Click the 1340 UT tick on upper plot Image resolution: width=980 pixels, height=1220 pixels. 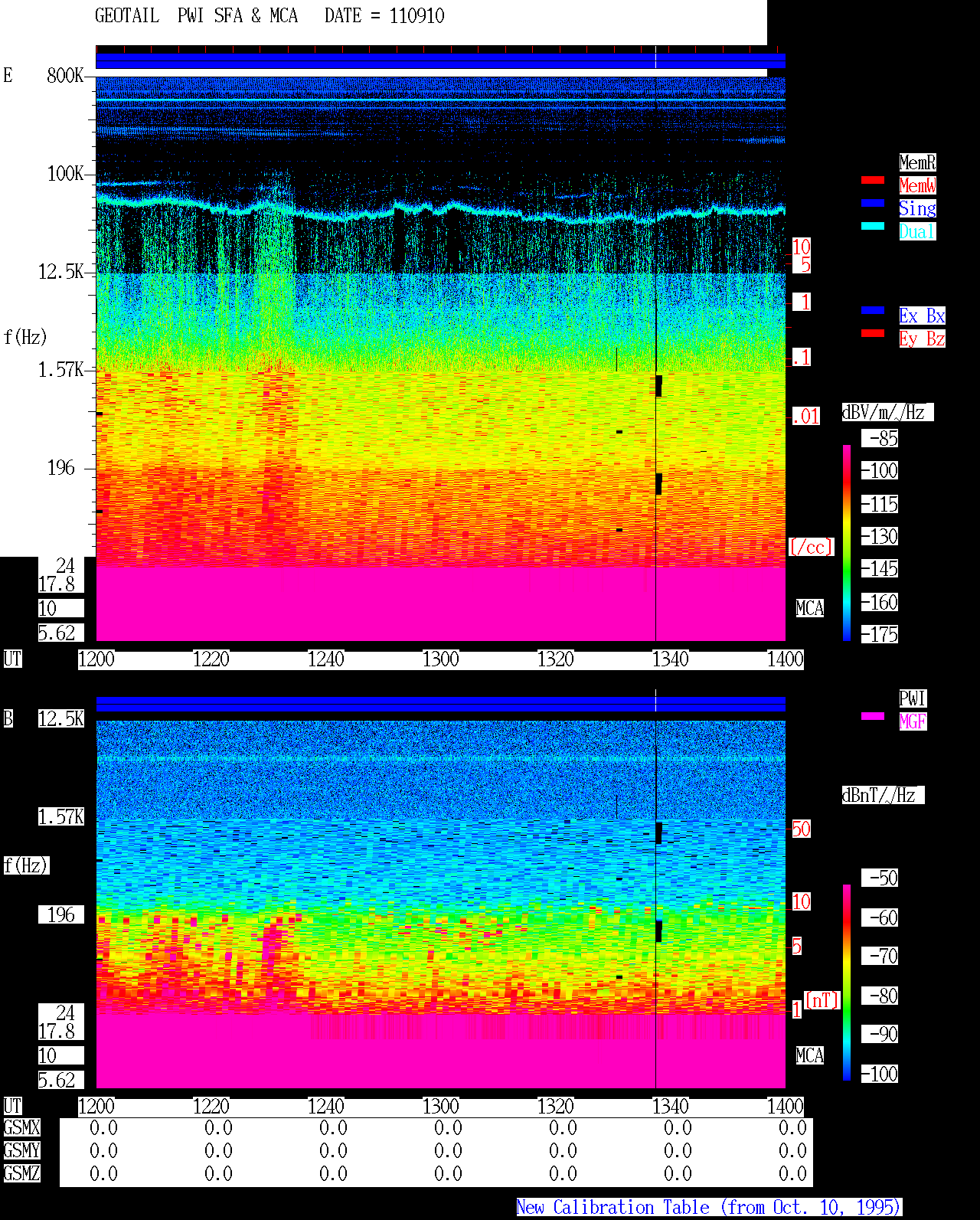coord(671,659)
